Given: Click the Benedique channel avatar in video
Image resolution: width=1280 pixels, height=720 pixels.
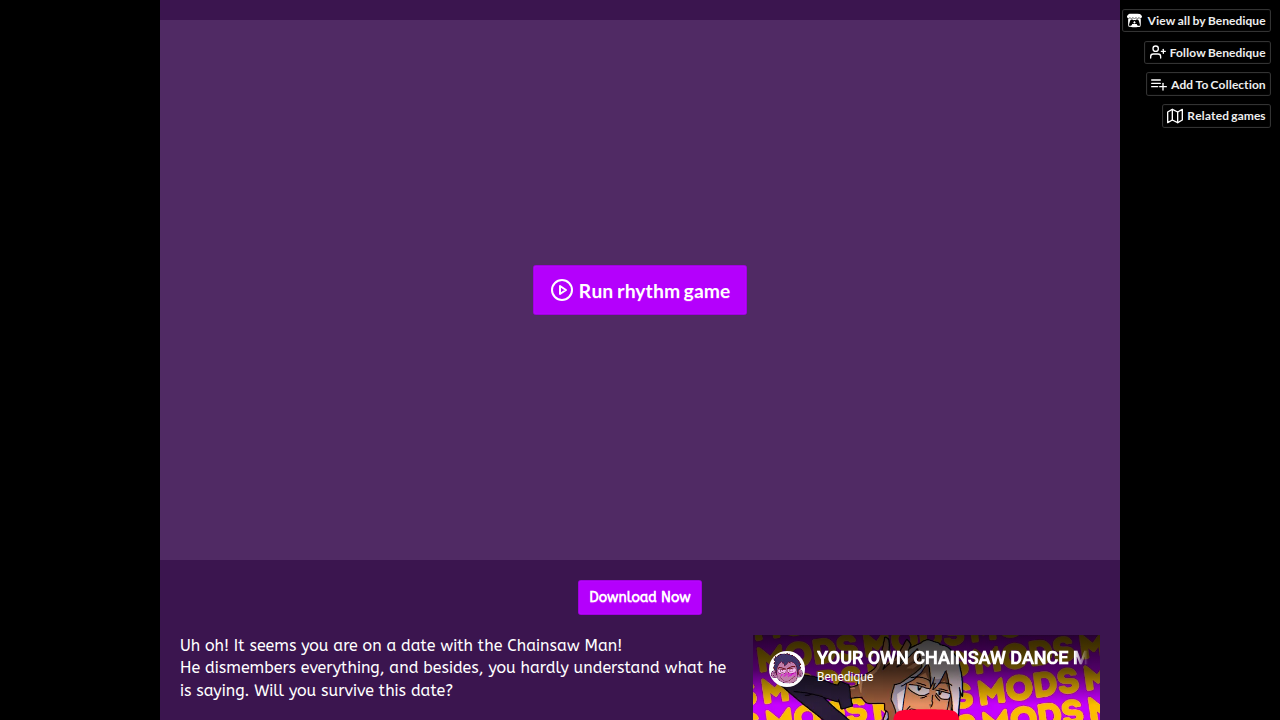Looking at the screenshot, I should [x=787, y=668].
